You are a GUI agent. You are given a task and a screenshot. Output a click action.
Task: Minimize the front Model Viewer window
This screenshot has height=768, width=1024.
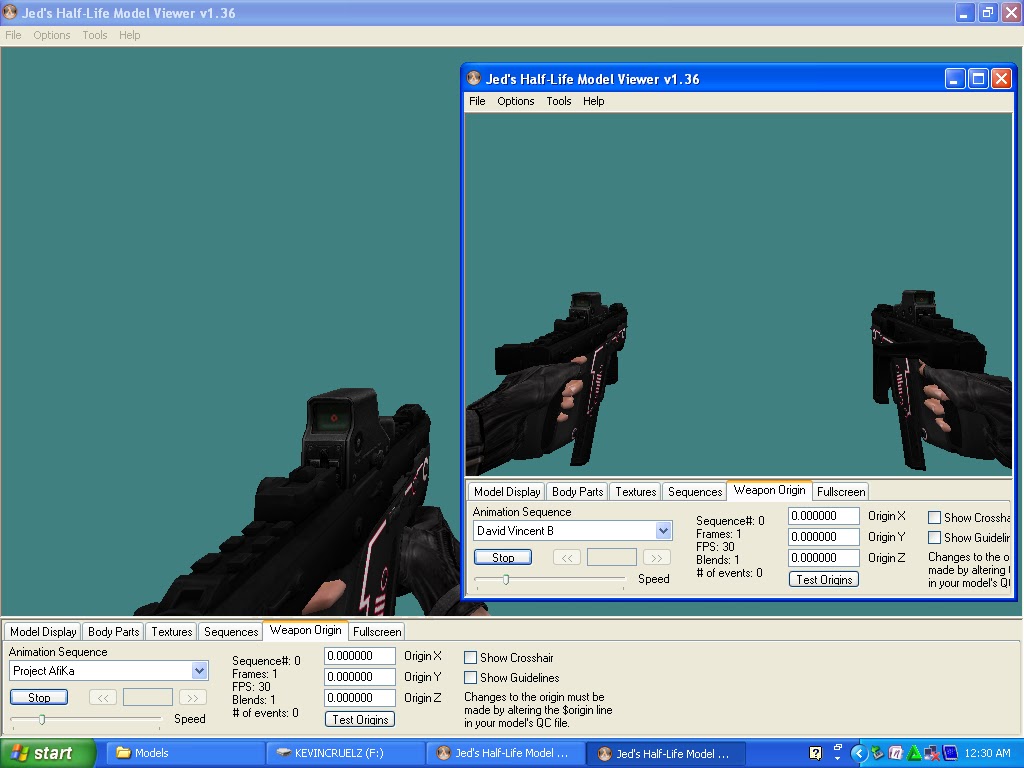click(x=955, y=79)
